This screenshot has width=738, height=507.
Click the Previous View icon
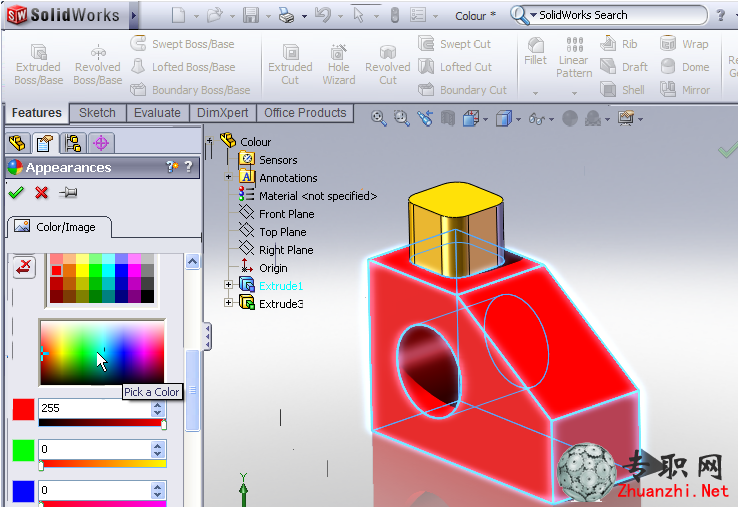425,118
